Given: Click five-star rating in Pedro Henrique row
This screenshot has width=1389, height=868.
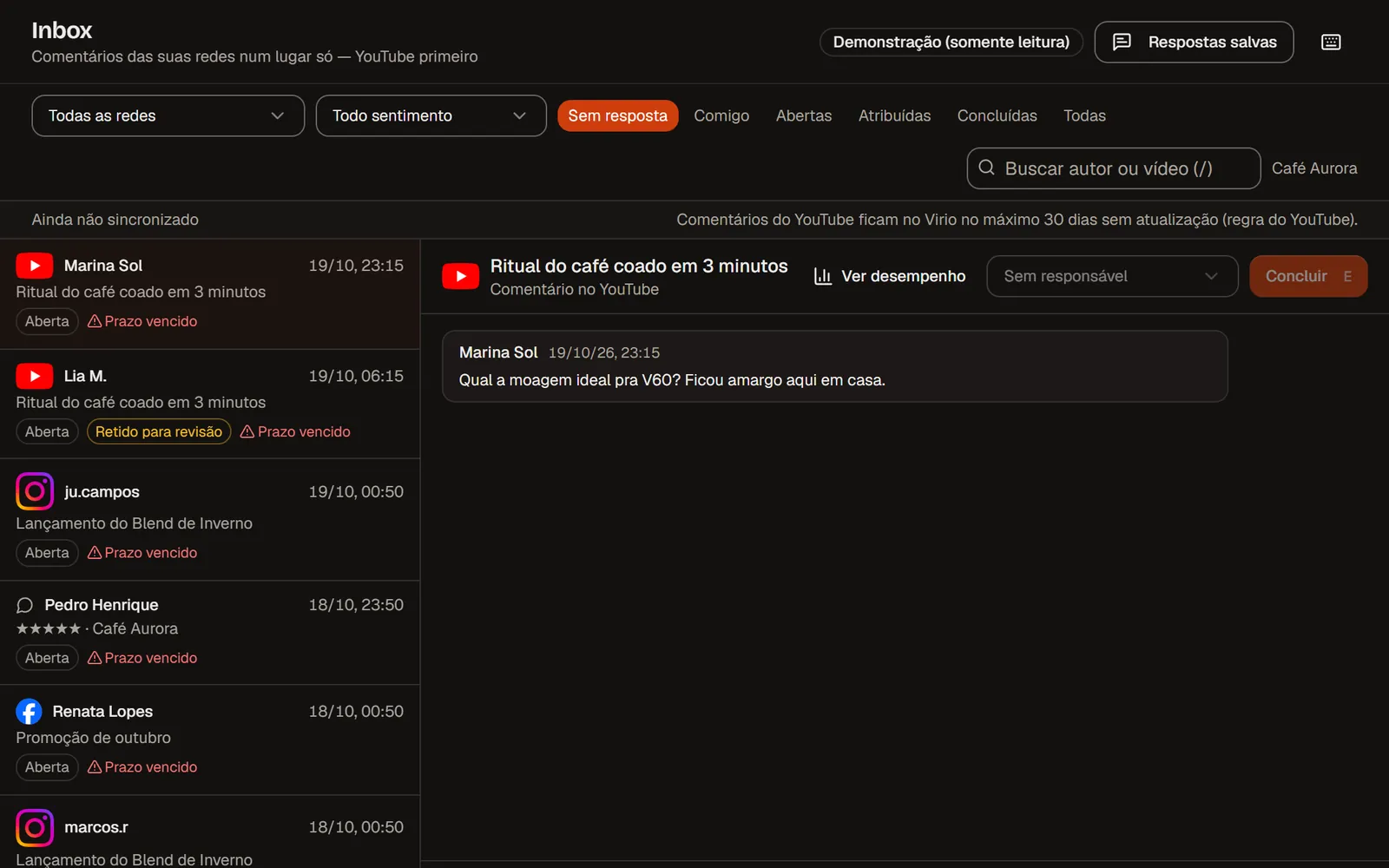Looking at the screenshot, I should pos(49,628).
